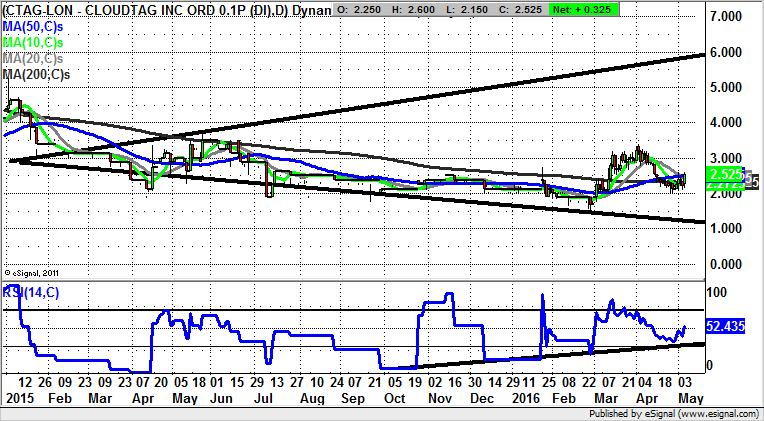Screen dimensions: 764x421
Task: Select the MA(10,C) indicator label
Action: pyautogui.click(x=34, y=42)
